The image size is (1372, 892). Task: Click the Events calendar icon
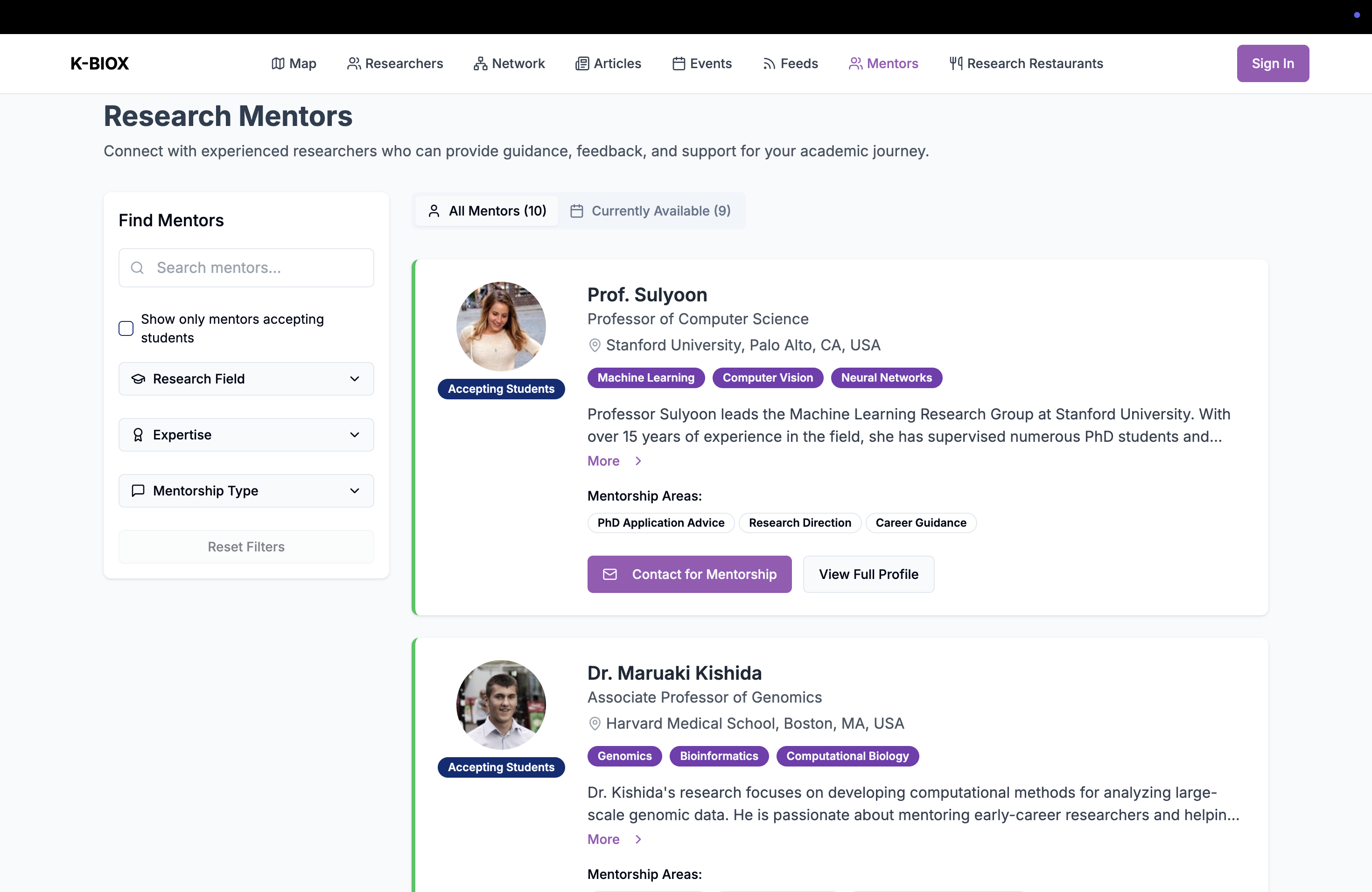(679, 63)
